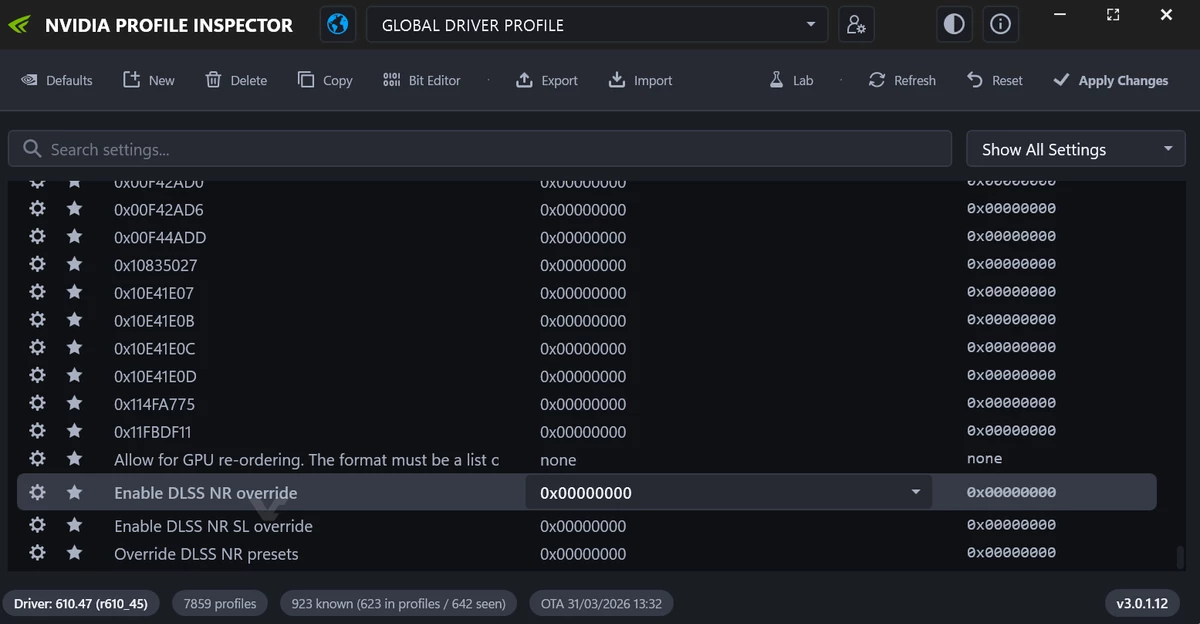Toggle favorite star on the 0x10E41E07 row
Image resolution: width=1200 pixels, height=624 pixels.
74,292
